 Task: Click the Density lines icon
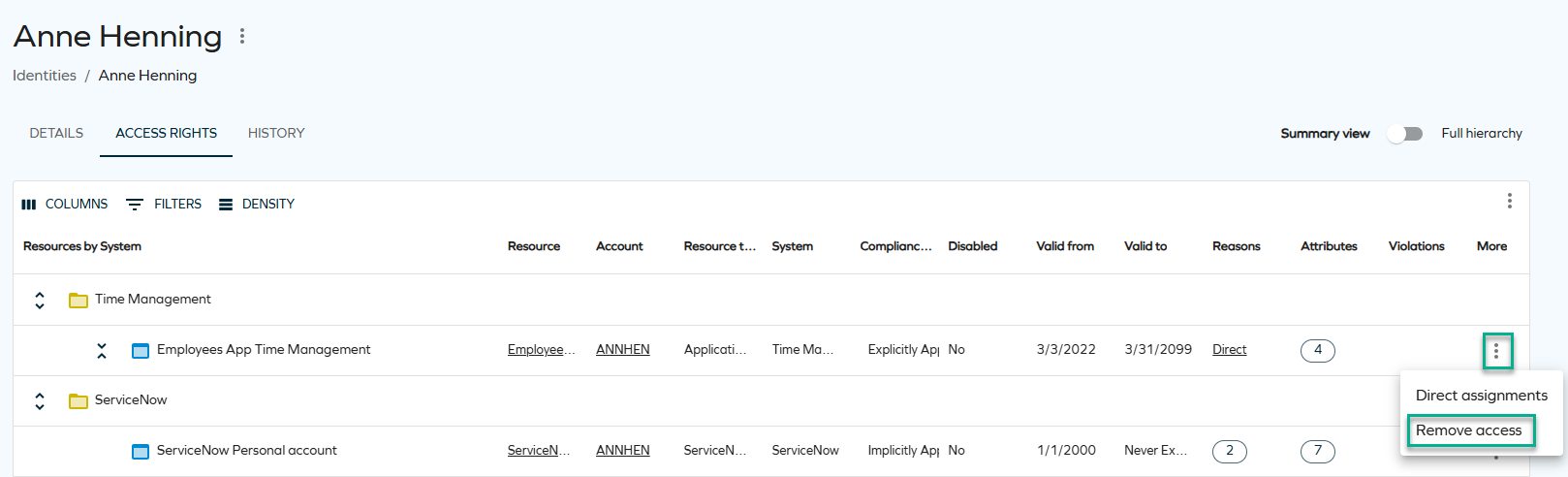click(x=226, y=205)
